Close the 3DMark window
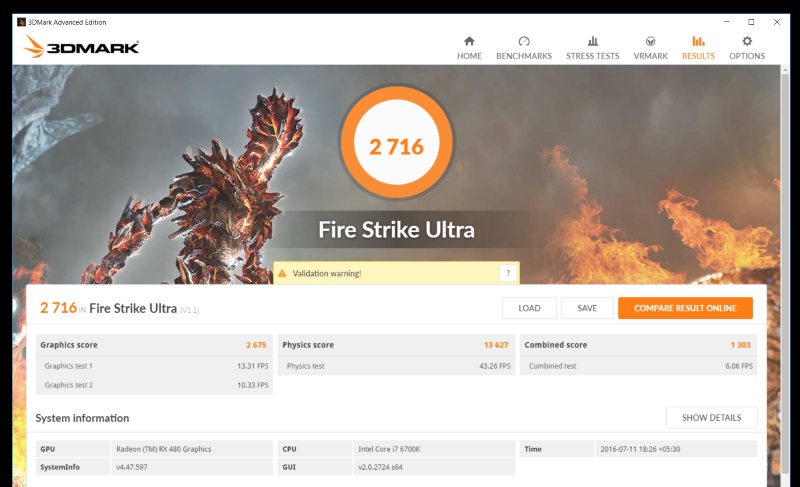This screenshot has height=487, width=800. coord(777,22)
